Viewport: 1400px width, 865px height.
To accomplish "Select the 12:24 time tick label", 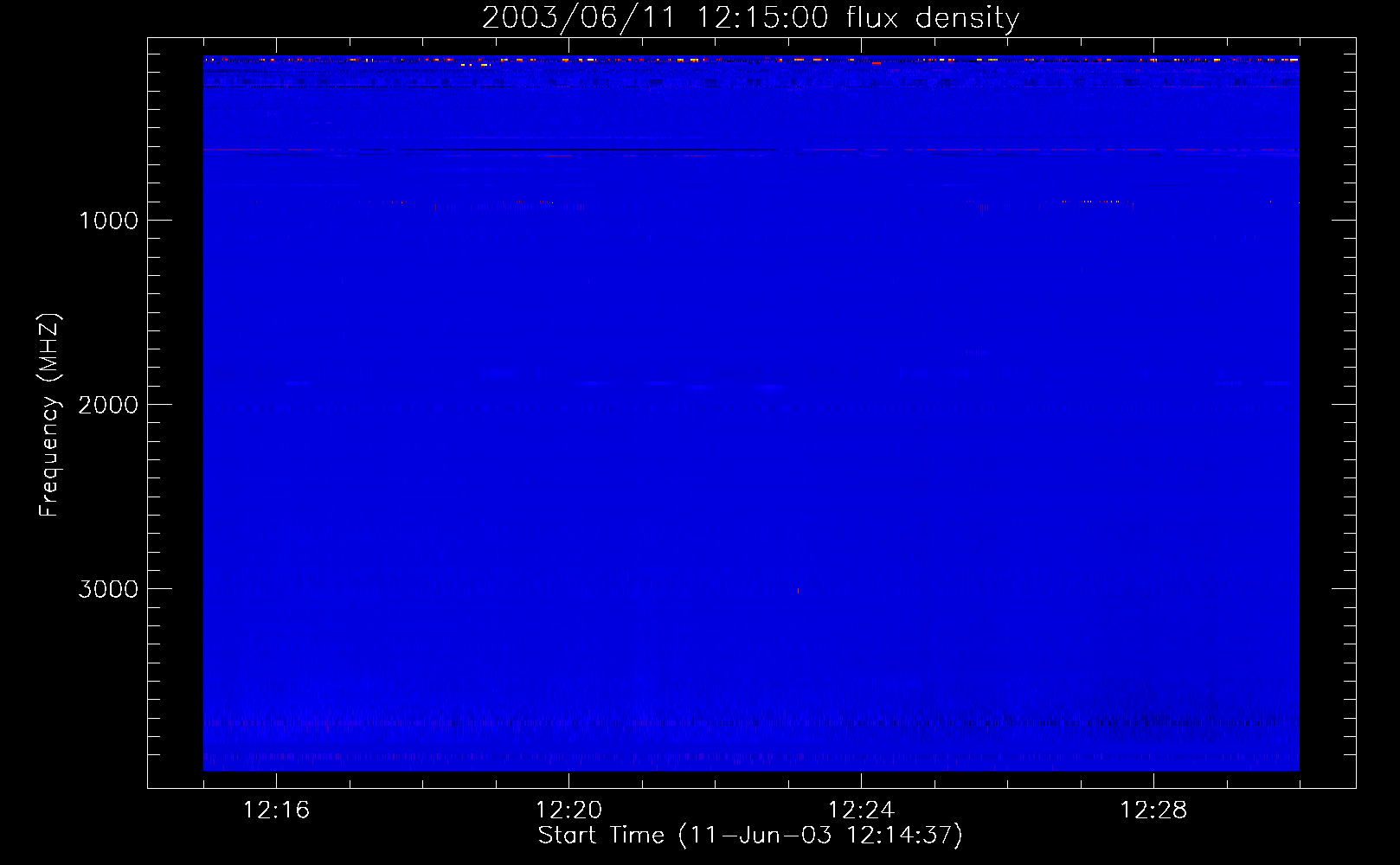I will [x=861, y=811].
